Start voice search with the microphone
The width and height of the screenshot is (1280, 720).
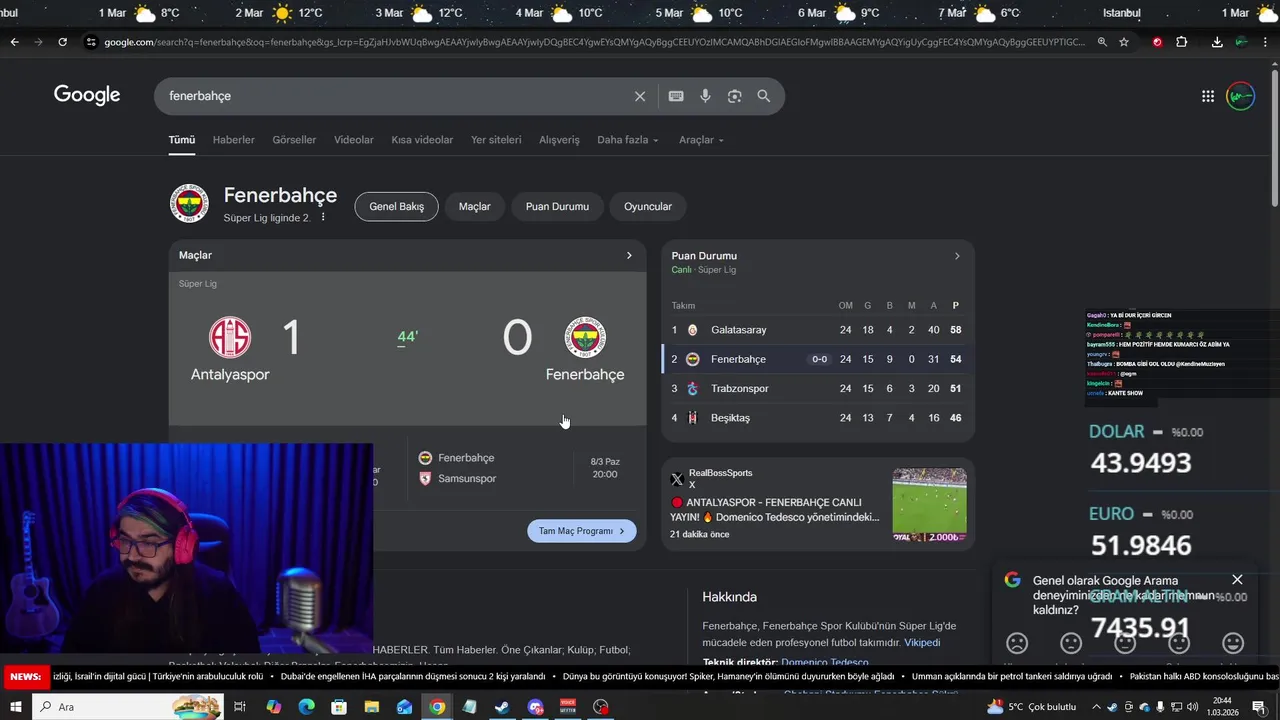(x=705, y=96)
